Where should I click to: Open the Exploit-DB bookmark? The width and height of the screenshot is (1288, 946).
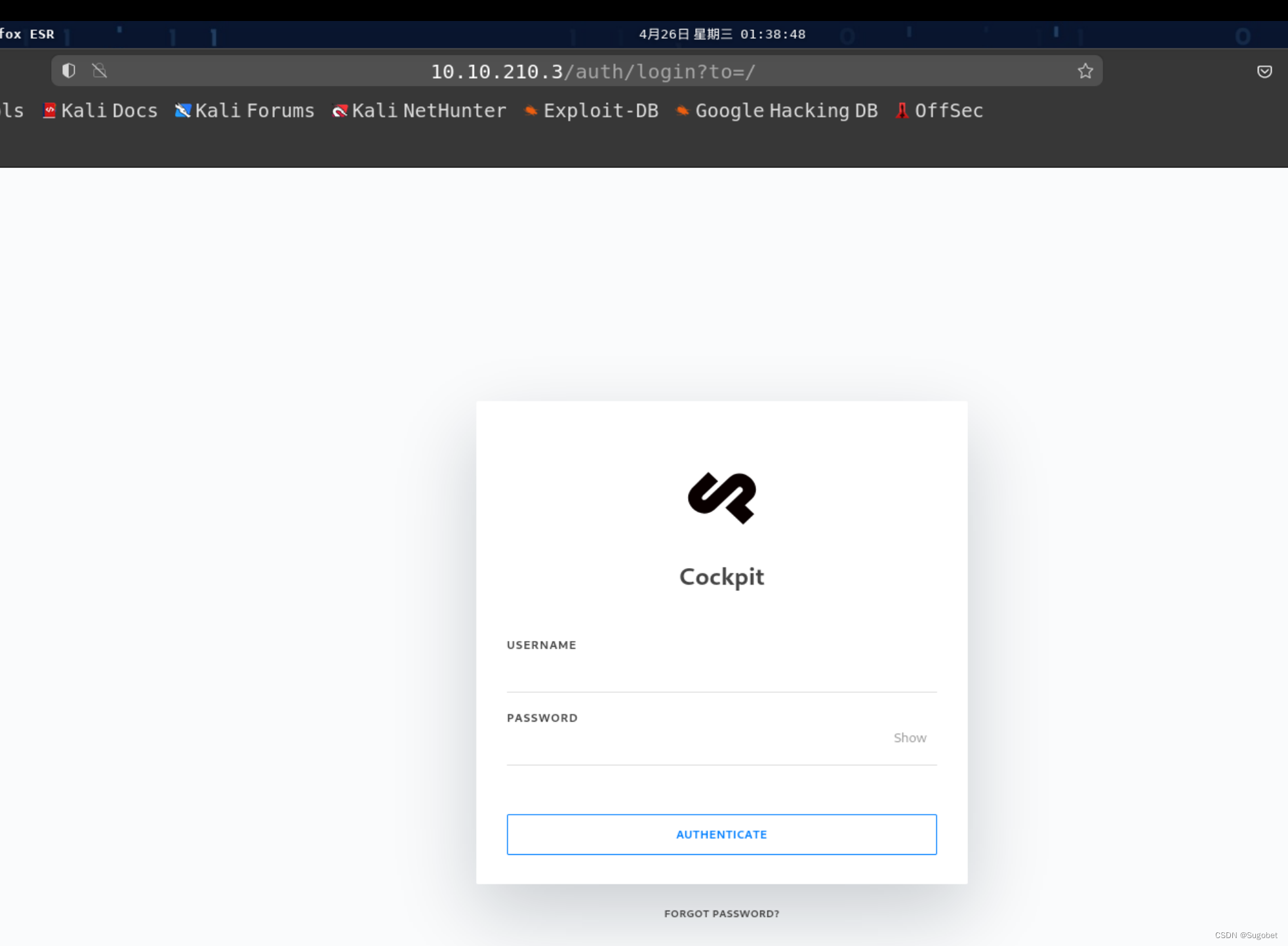click(592, 110)
